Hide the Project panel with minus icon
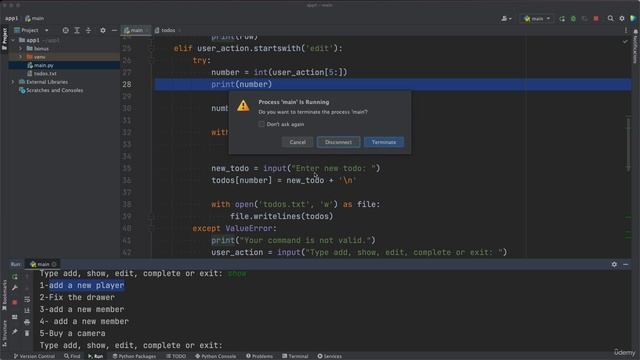Image resolution: width=640 pixels, height=360 pixels. (114, 30)
